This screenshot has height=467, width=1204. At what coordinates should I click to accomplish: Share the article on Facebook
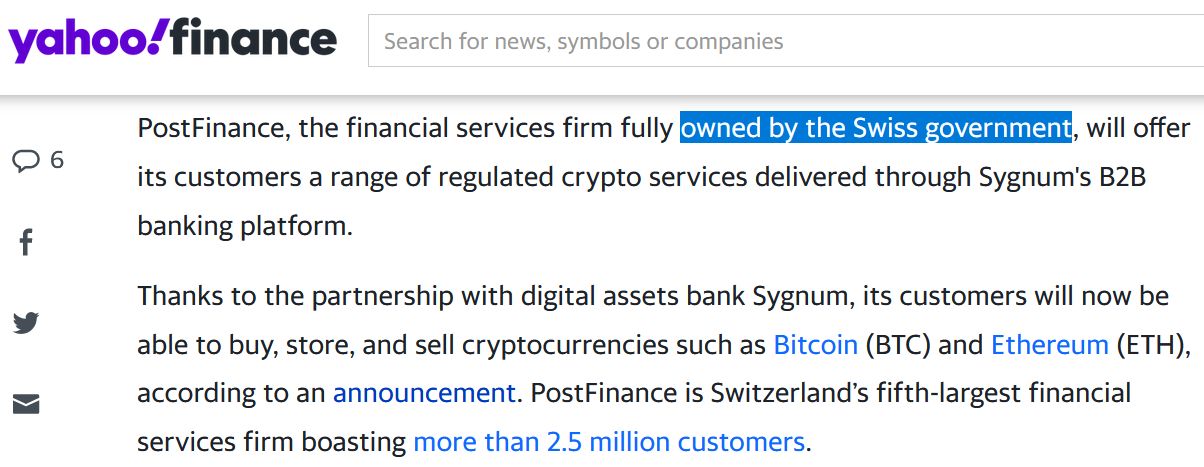(26, 242)
